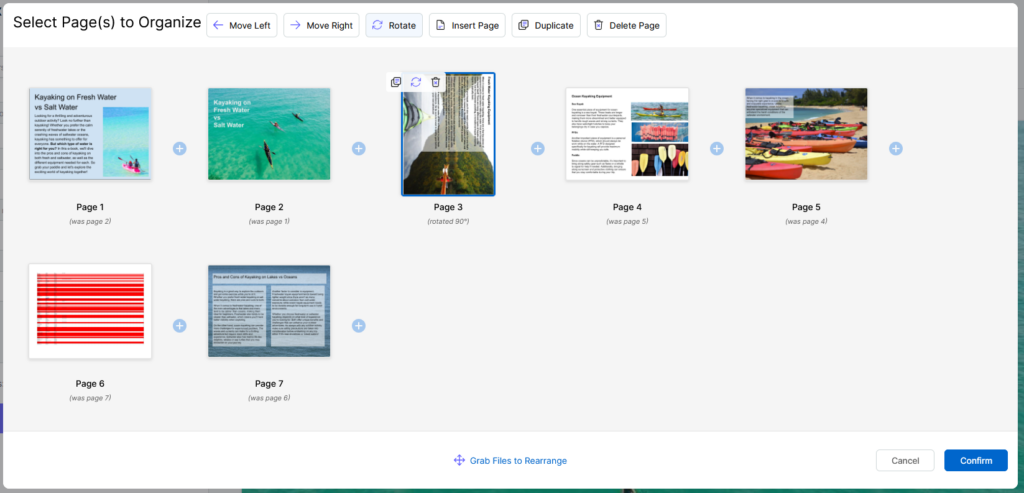
Task: Select the Page 5 beach kayaks thumbnail
Action: (806, 134)
